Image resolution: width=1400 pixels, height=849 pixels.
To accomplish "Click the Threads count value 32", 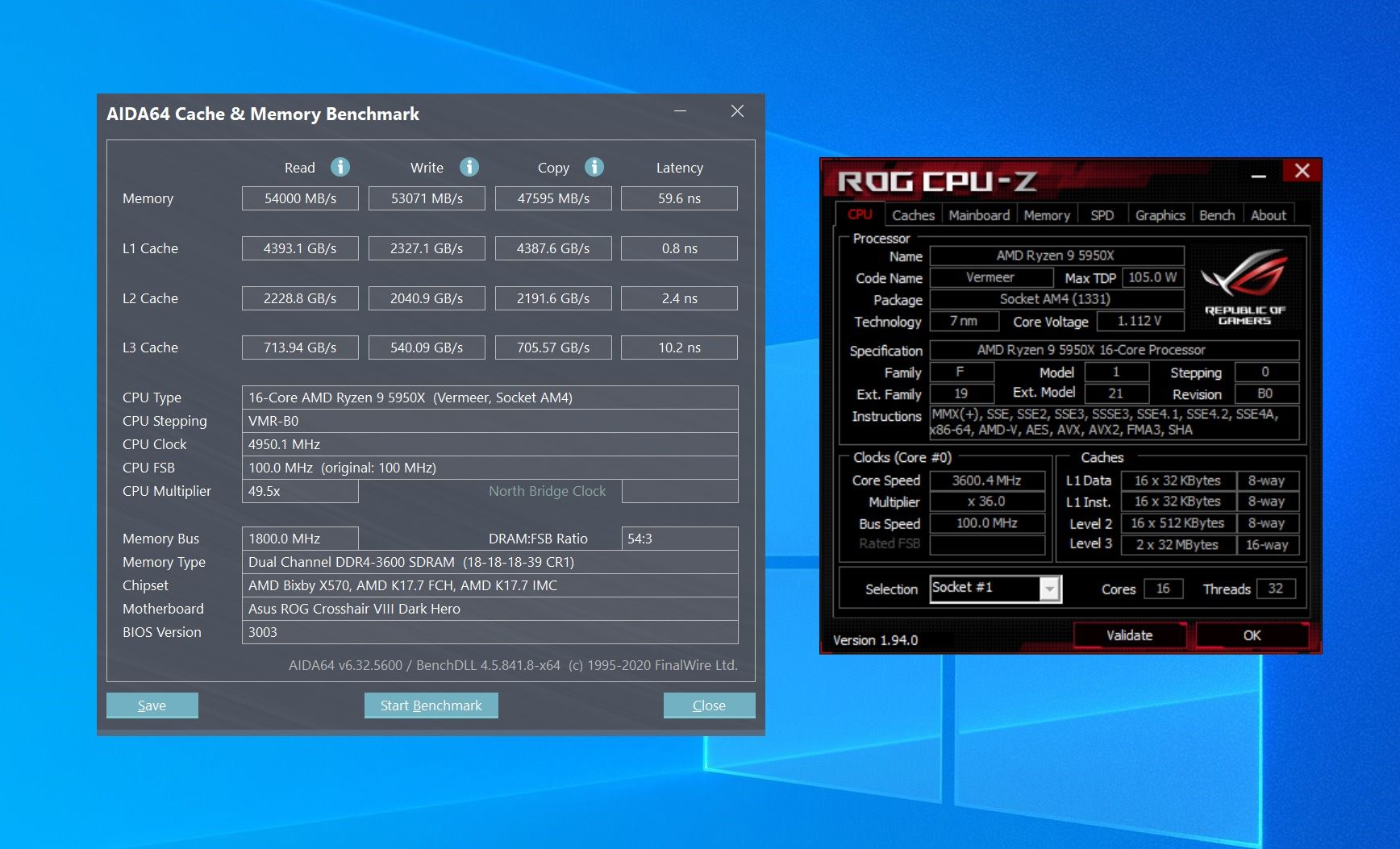I will point(1275,589).
